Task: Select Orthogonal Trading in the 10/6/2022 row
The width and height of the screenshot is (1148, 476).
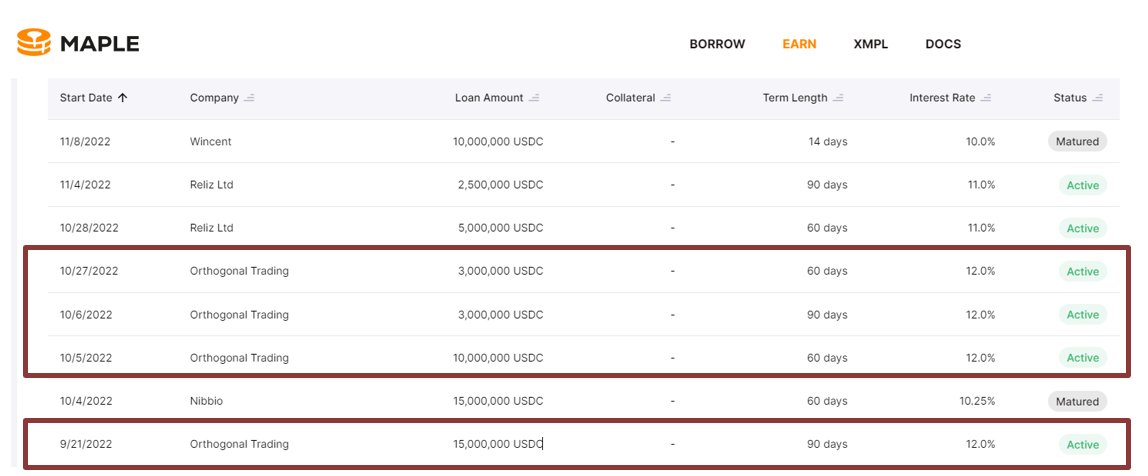Action: coord(239,315)
